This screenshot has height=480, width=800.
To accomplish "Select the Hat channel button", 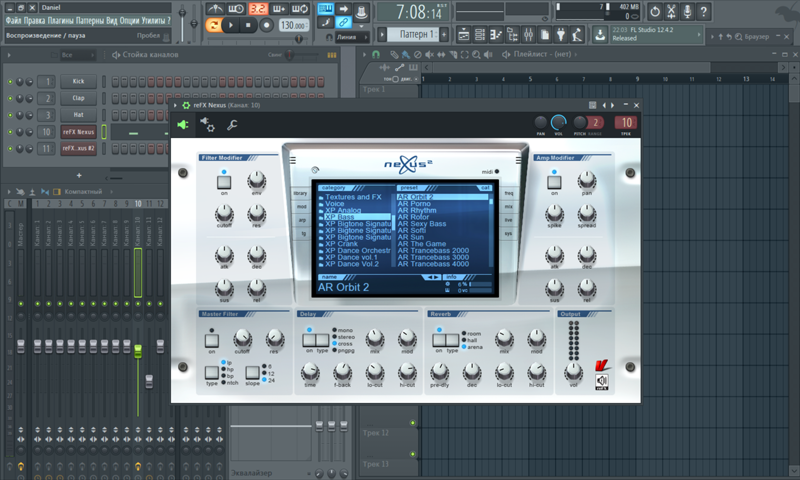I will 79,115.
